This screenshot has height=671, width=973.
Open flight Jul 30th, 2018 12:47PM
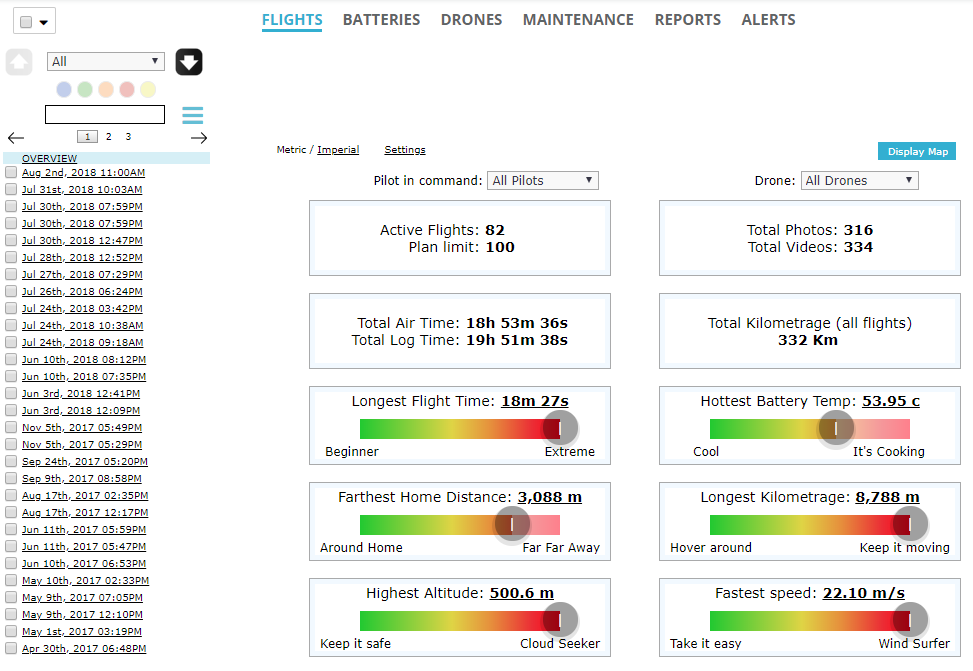[x=82, y=240]
